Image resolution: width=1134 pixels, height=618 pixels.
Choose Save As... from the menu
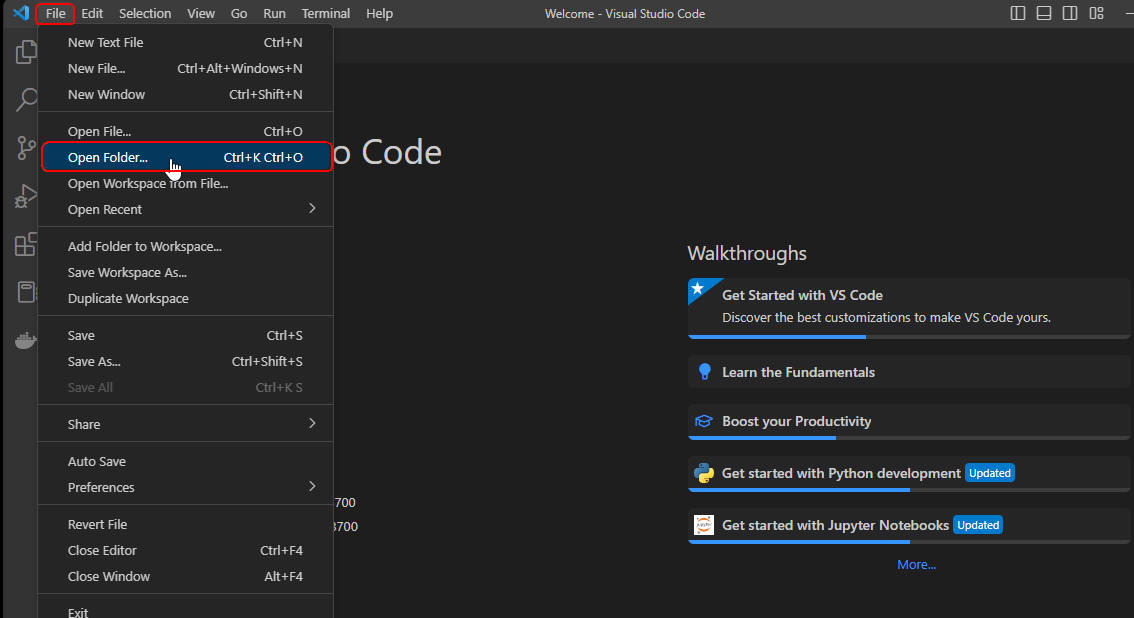point(185,361)
